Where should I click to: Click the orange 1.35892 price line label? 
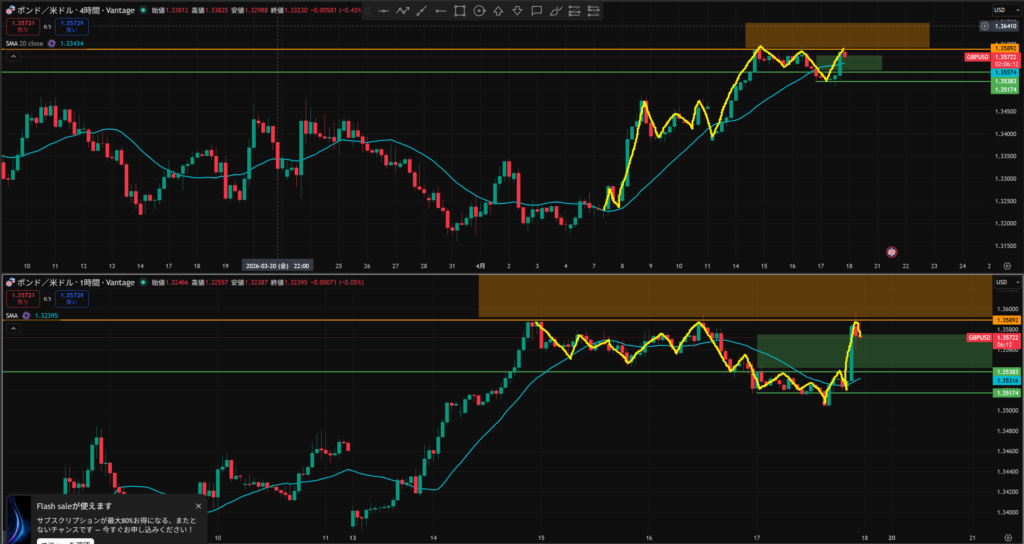(x=1003, y=49)
